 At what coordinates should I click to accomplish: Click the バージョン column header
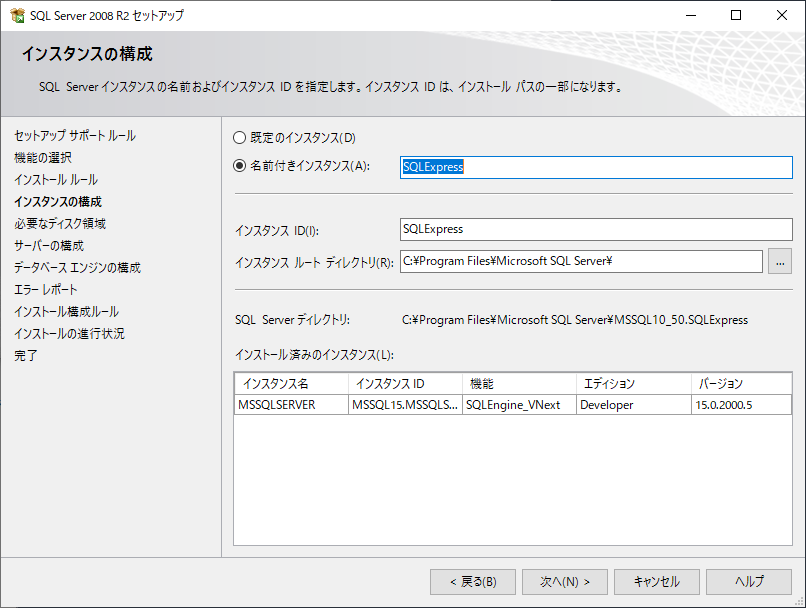(x=740, y=384)
